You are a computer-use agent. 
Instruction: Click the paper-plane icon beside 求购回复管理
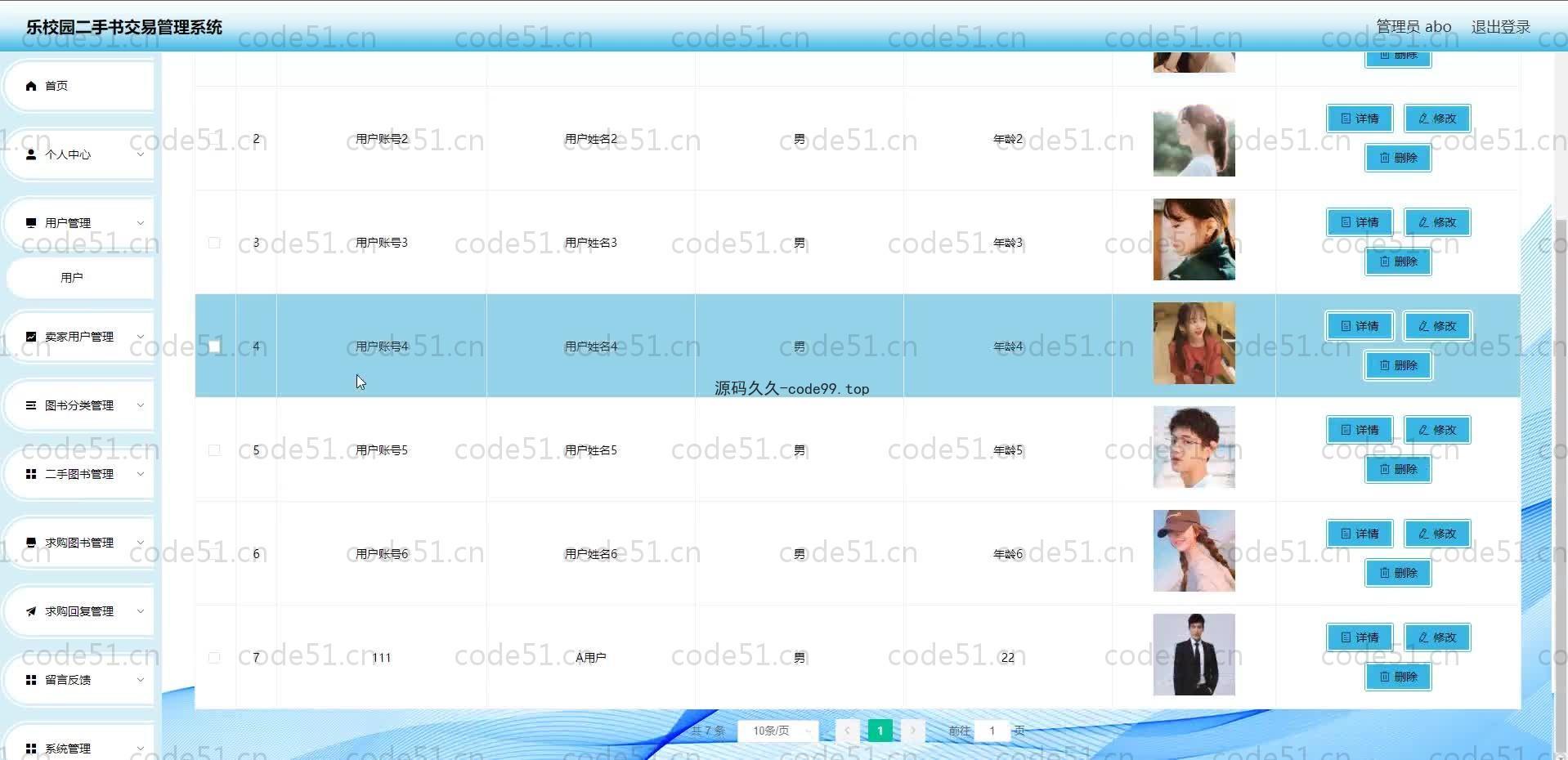tap(31, 611)
